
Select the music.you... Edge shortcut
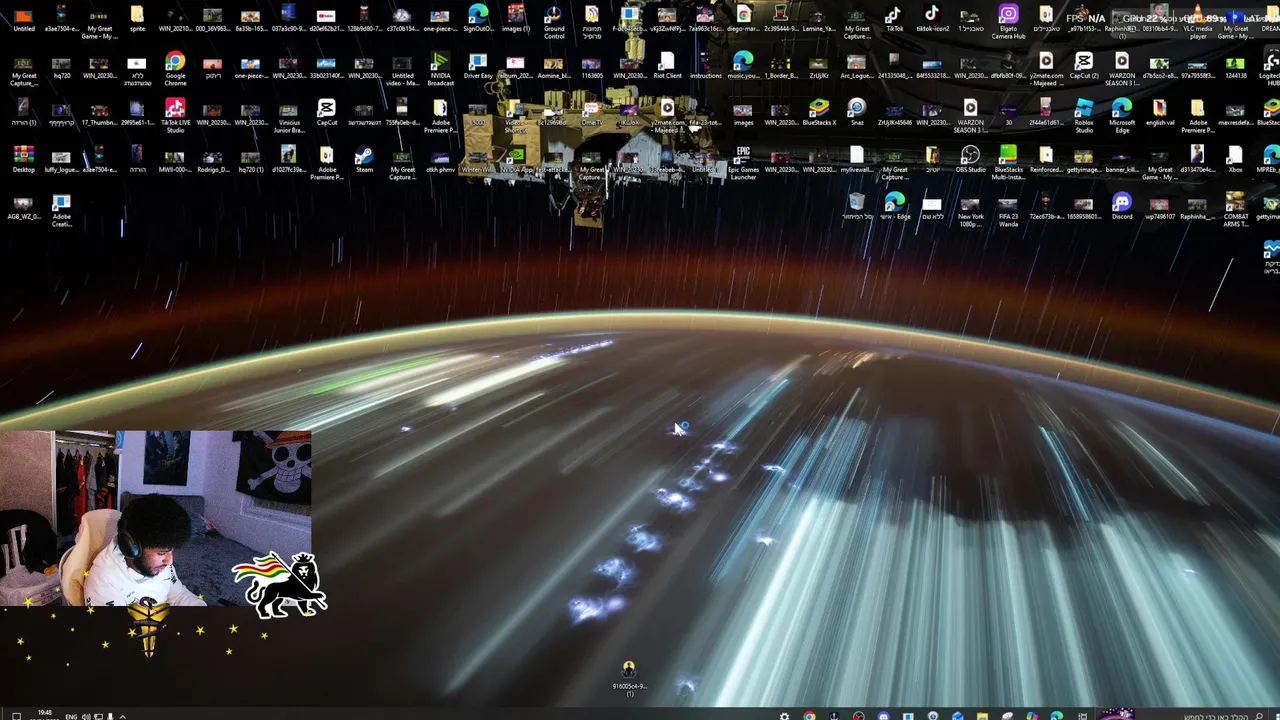(x=743, y=66)
